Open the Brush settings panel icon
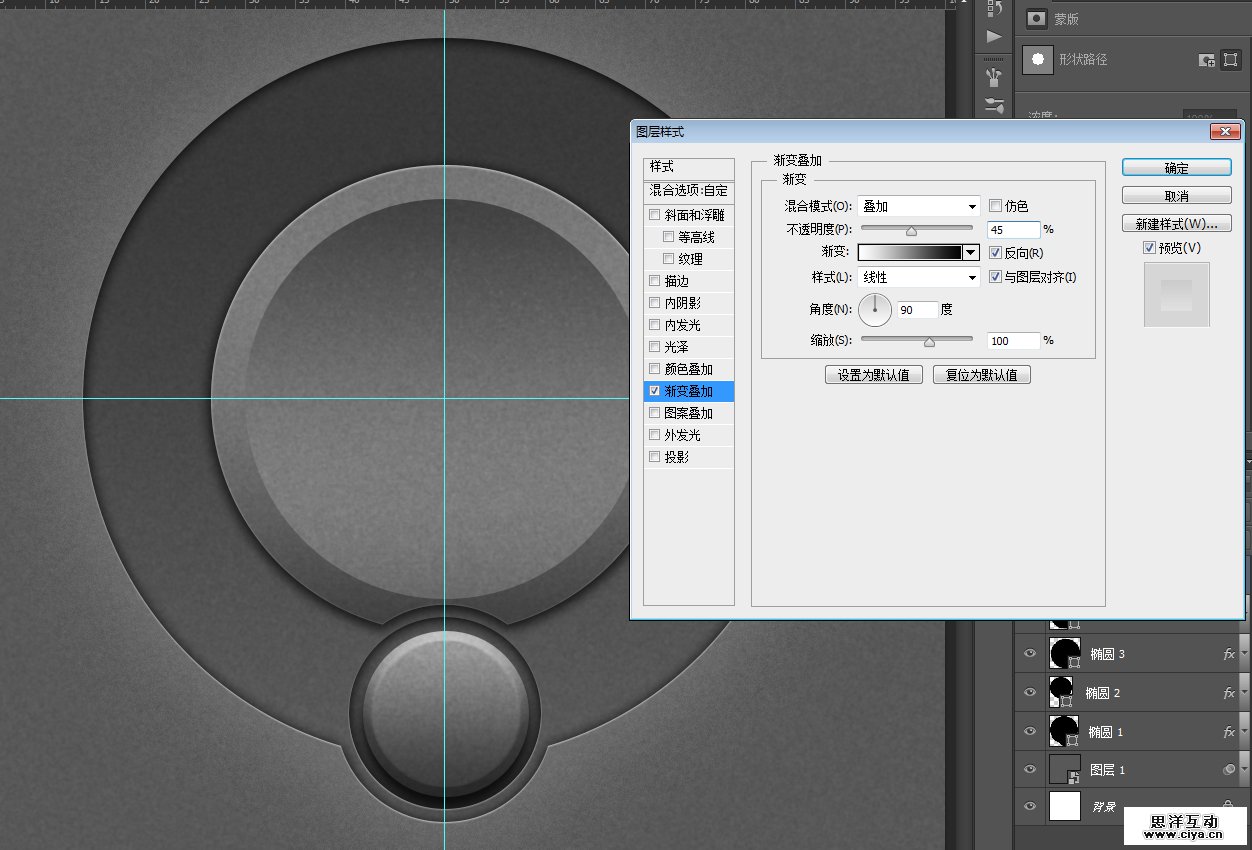 pyautogui.click(x=994, y=104)
